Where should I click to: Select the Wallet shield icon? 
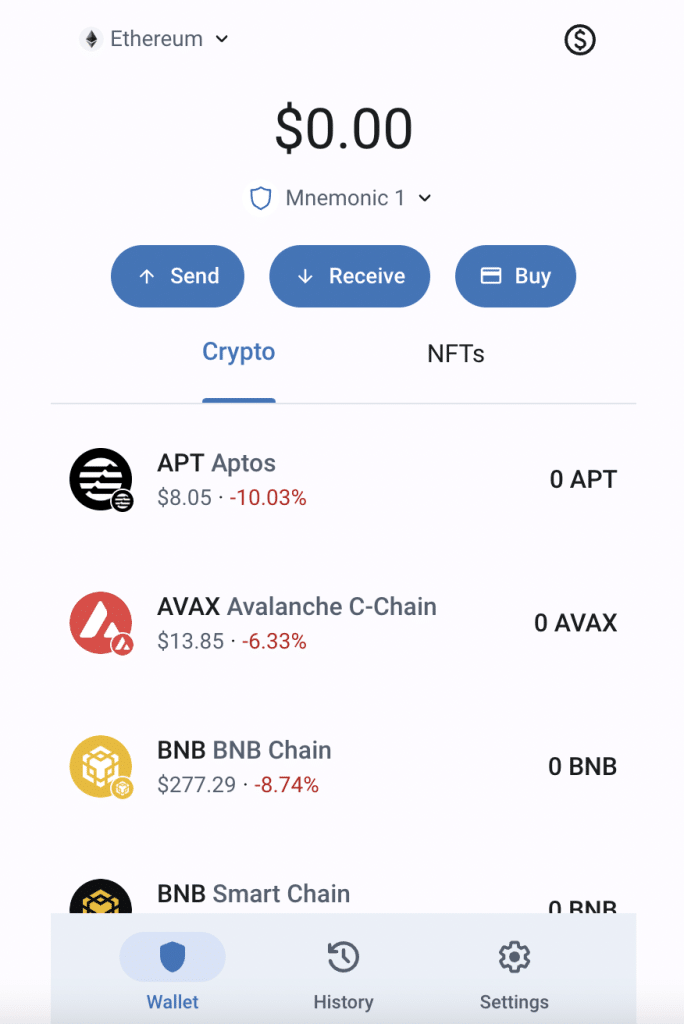pos(172,957)
